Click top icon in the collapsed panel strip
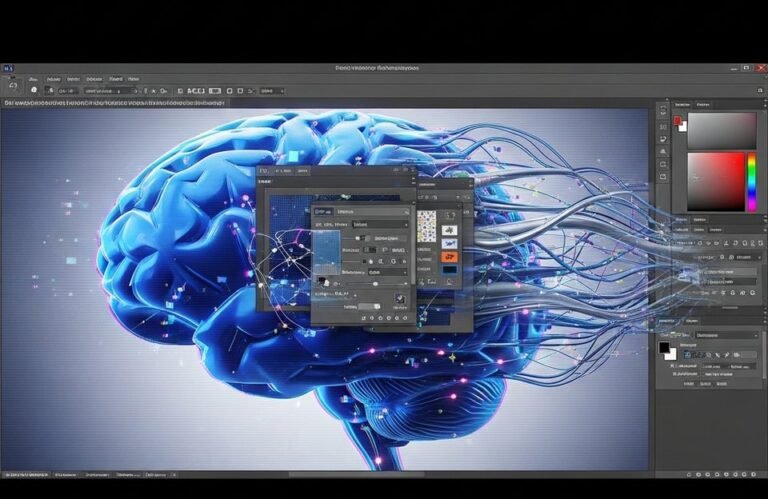 click(x=662, y=108)
